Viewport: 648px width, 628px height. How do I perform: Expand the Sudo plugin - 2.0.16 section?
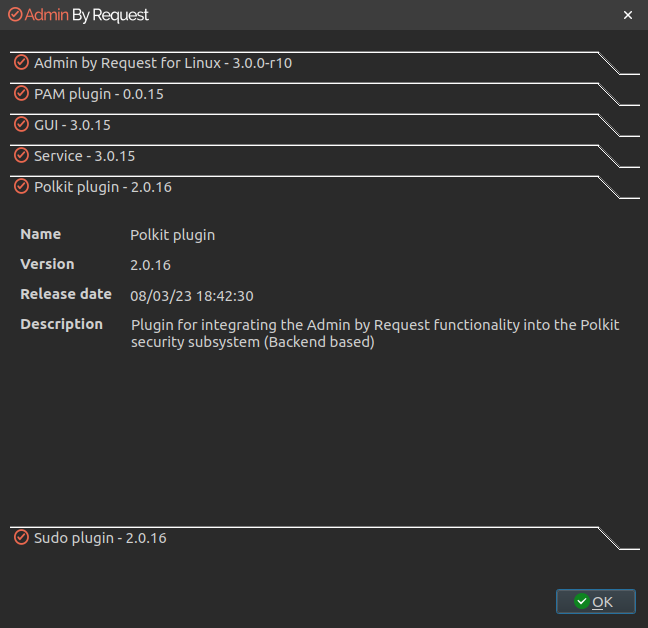[x=324, y=538]
